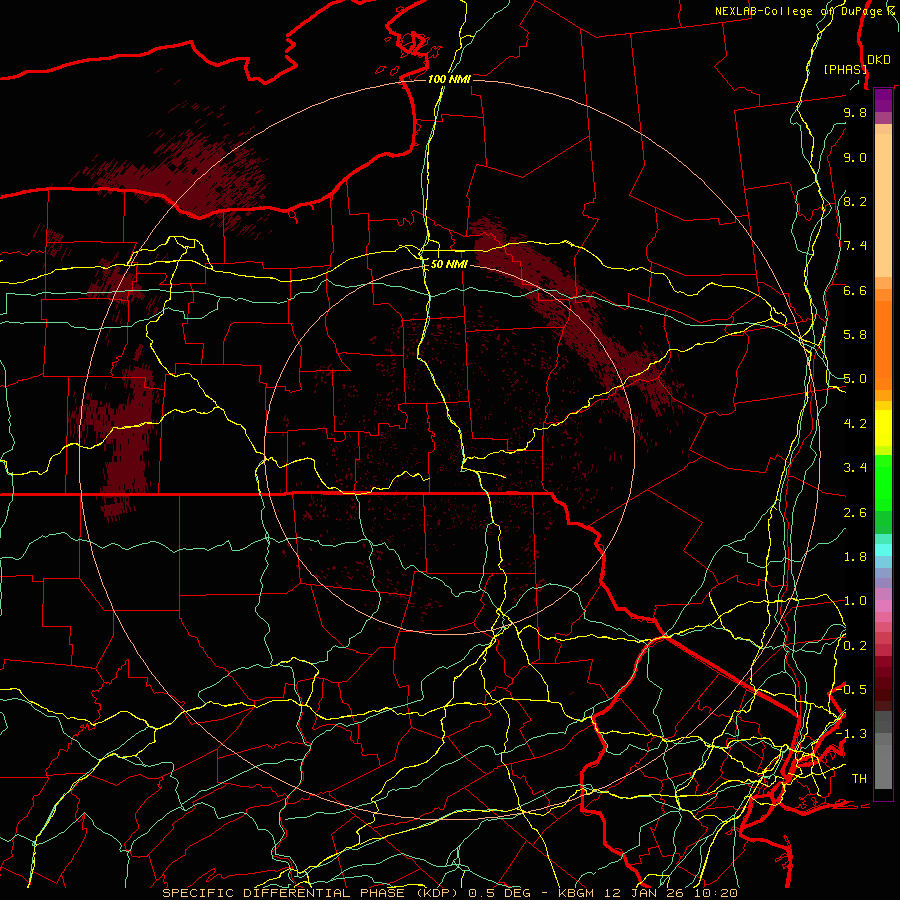Viewport: 900px width, 900px height.
Task: Select the -0.5 scale value
Action: point(852,690)
